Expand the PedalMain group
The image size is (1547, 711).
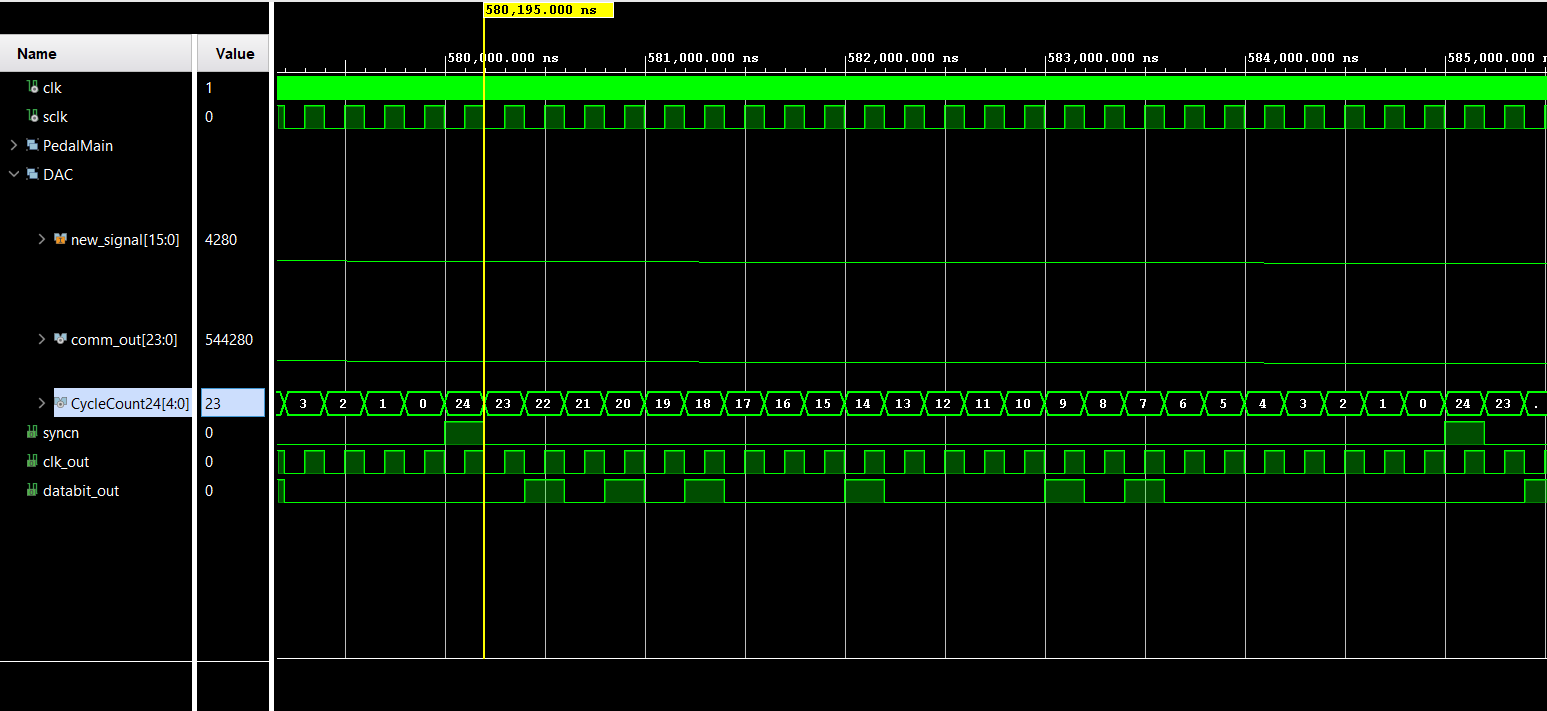14,146
